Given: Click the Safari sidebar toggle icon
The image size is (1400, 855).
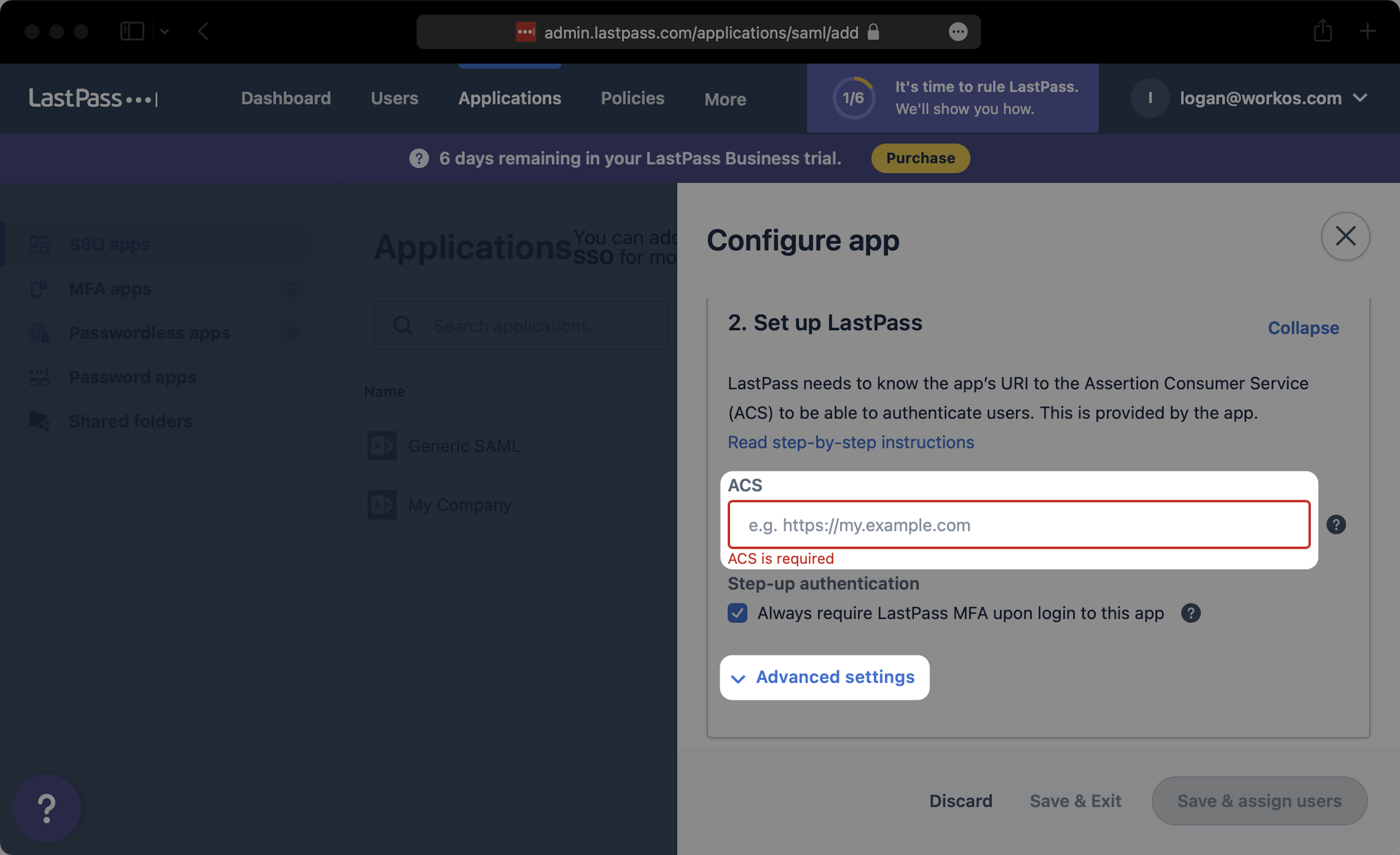Looking at the screenshot, I should click(132, 31).
